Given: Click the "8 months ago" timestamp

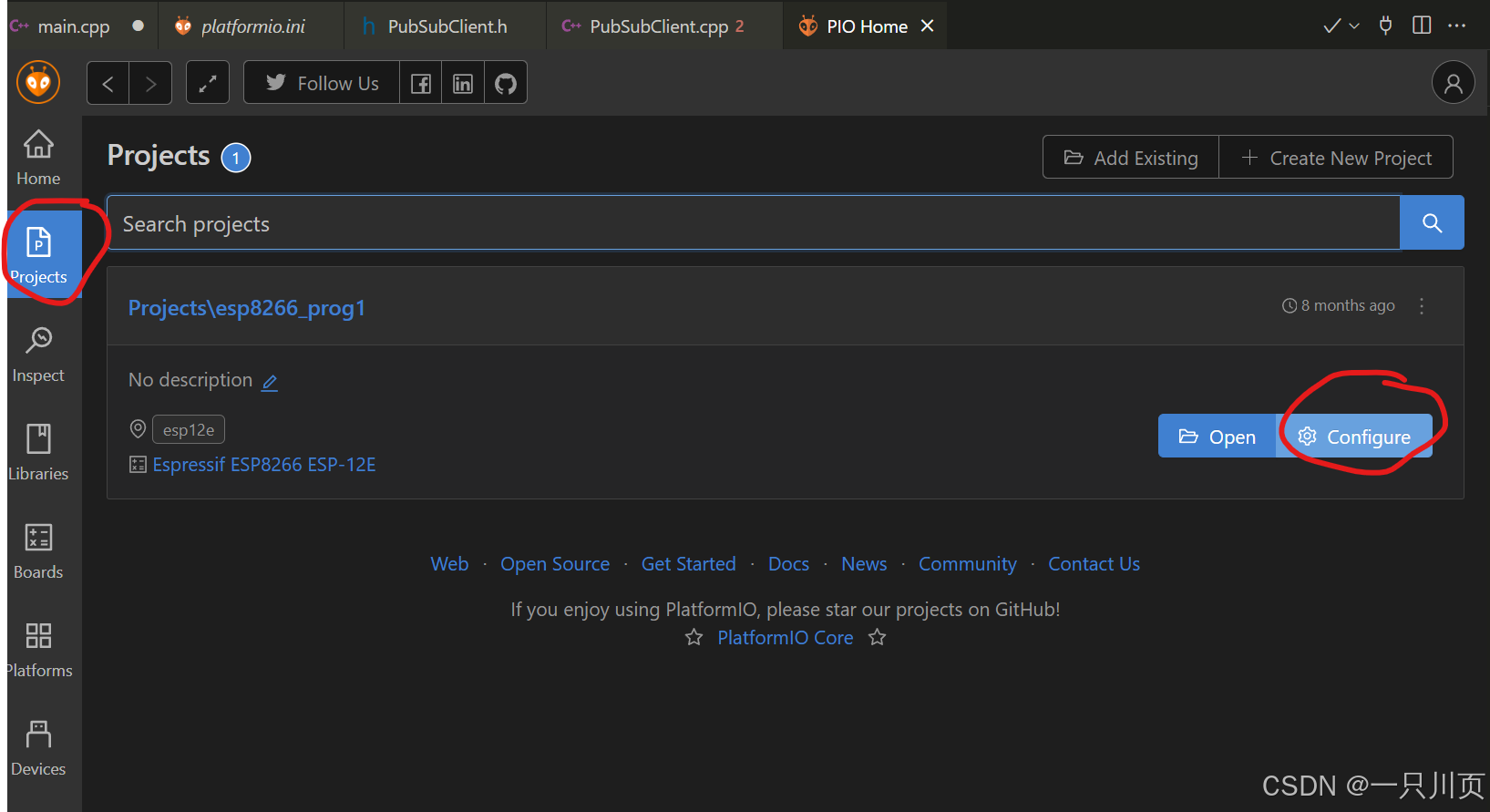Looking at the screenshot, I should [1338, 306].
